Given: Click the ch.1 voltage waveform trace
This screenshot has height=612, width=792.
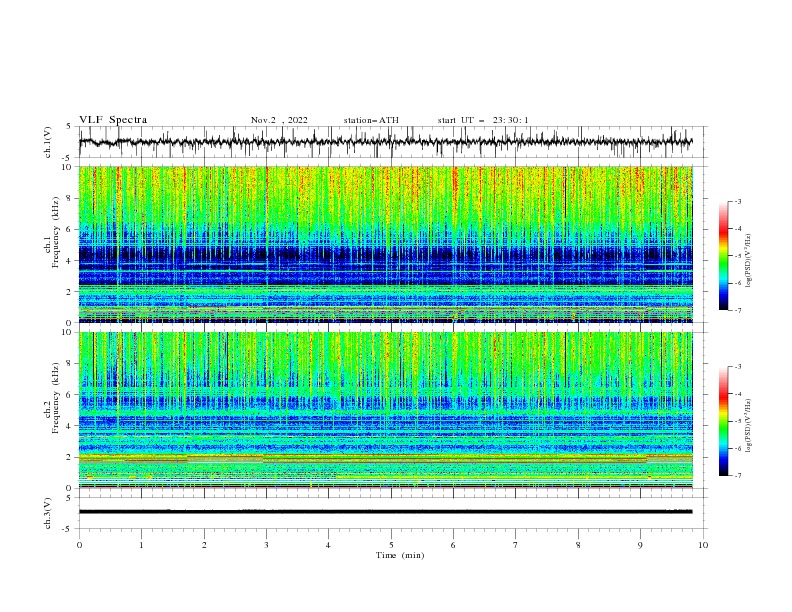Looking at the screenshot, I should coord(386,142).
